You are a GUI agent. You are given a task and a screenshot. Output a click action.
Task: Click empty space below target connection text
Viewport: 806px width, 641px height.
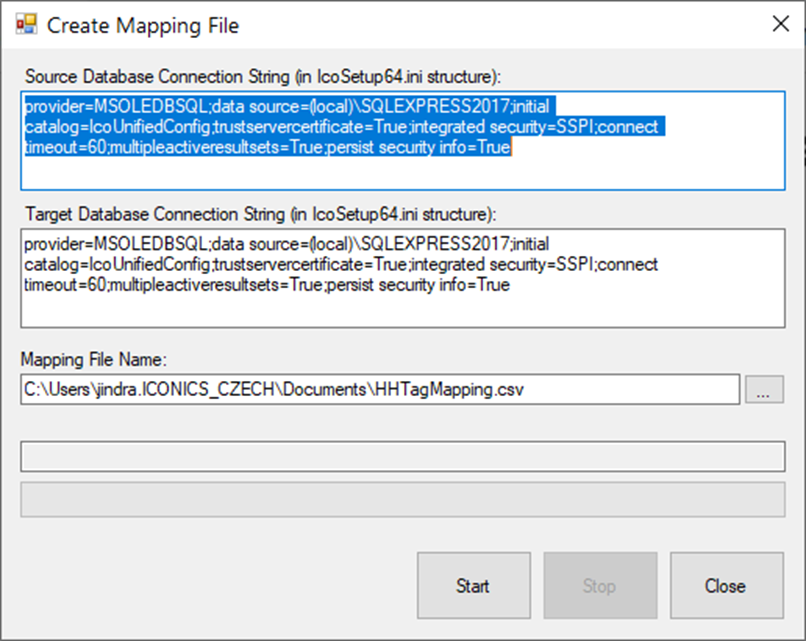[402, 310]
